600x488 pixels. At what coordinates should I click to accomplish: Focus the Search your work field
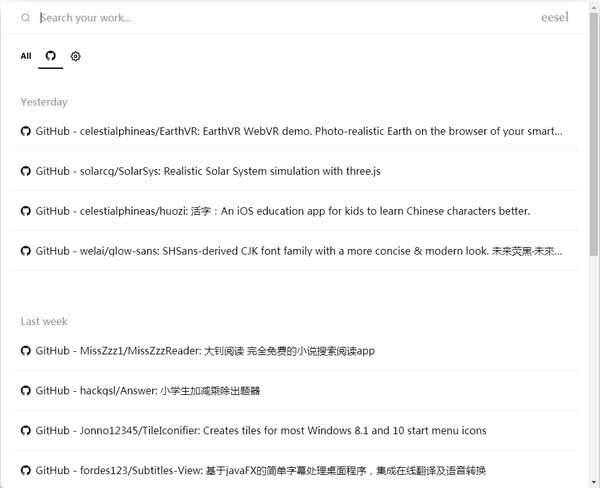coord(283,18)
